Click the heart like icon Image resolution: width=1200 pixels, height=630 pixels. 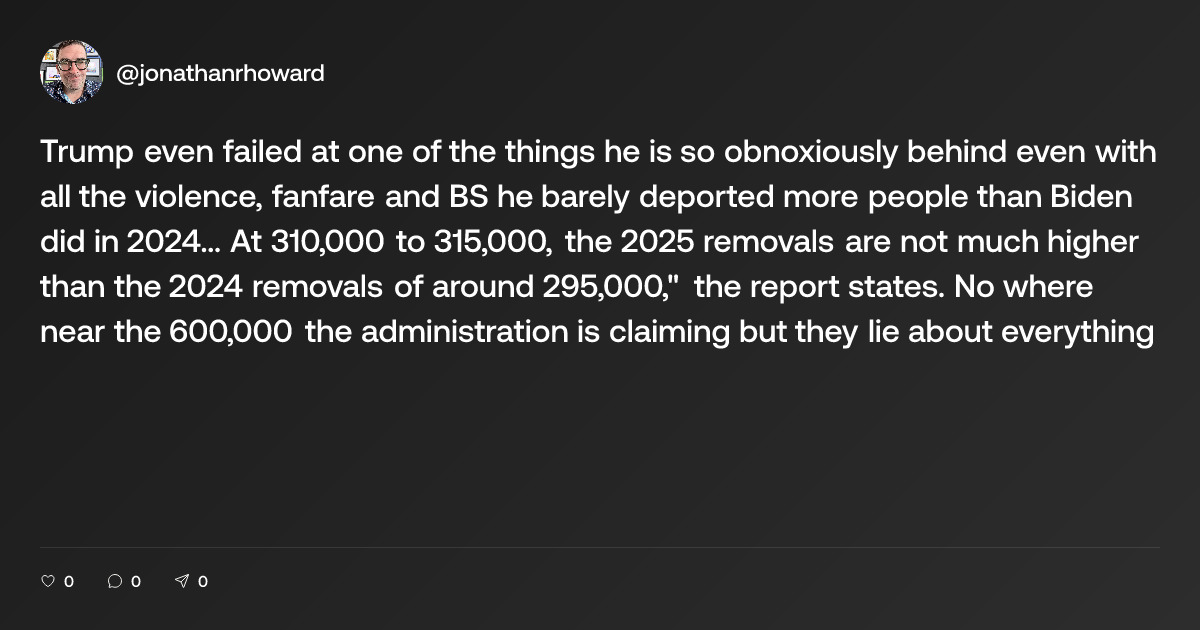coord(47,581)
